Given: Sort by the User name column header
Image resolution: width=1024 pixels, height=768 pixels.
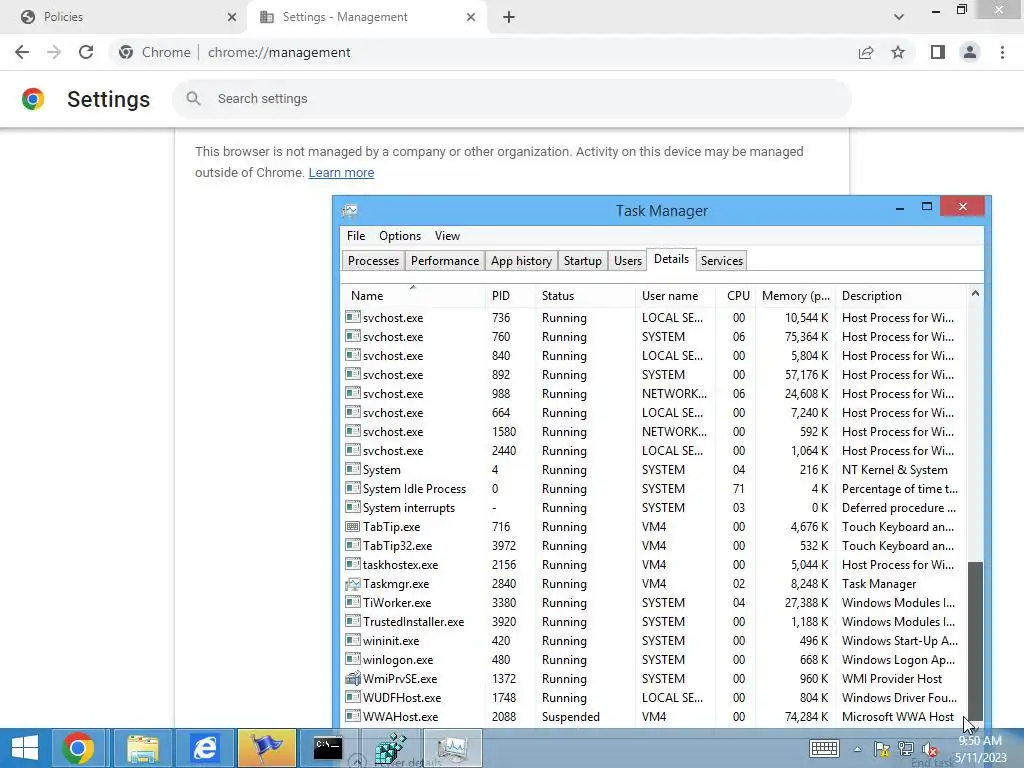Looking at the screenshot, I should pos(675,296).
